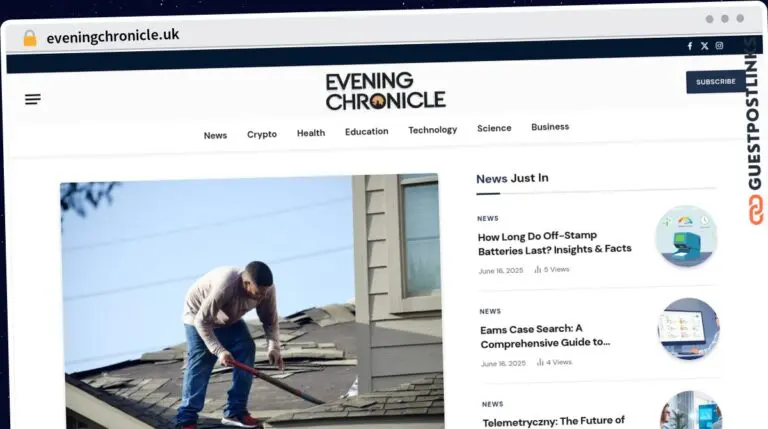Open the X (Twitter) social icon
Viewport: 768px width, 429px height.
[x=704, y=46]
